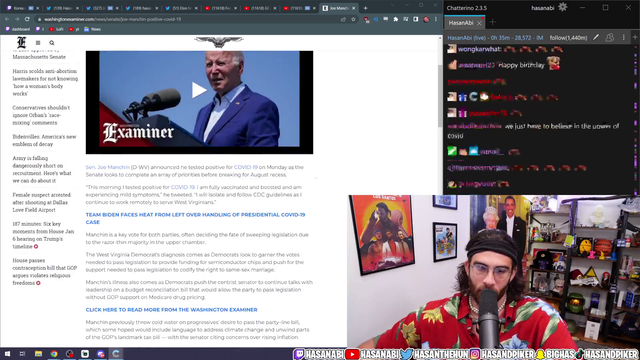Open Conservatives shouldn't ignore Orban story
This screenshot has height=360, width=640.
41,115
